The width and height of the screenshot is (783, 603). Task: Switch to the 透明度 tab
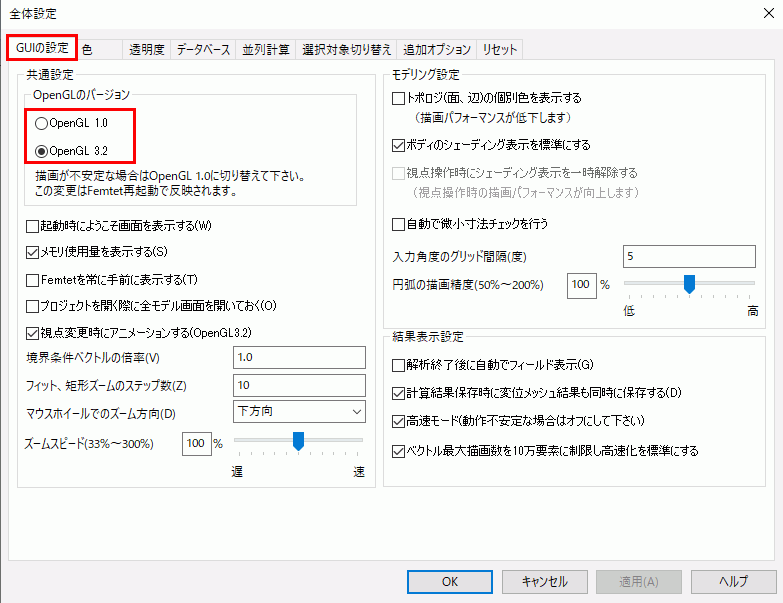point(146,49)
